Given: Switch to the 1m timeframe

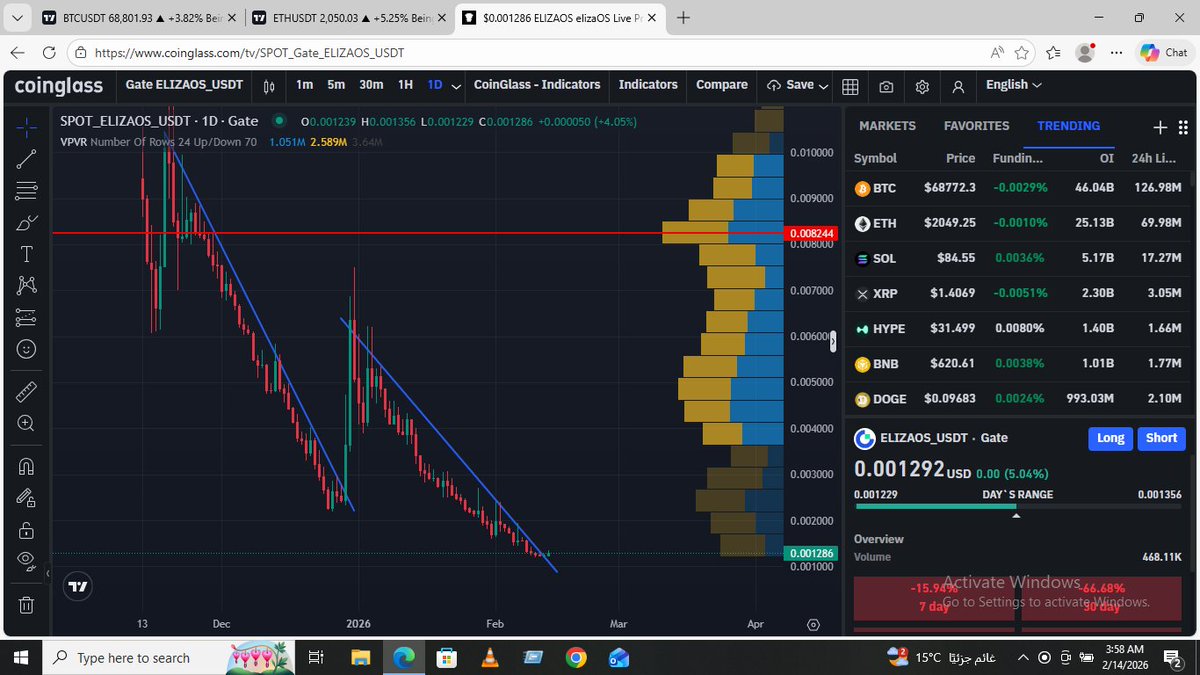Looking at the screenshot, I should [x=305, y=85].
